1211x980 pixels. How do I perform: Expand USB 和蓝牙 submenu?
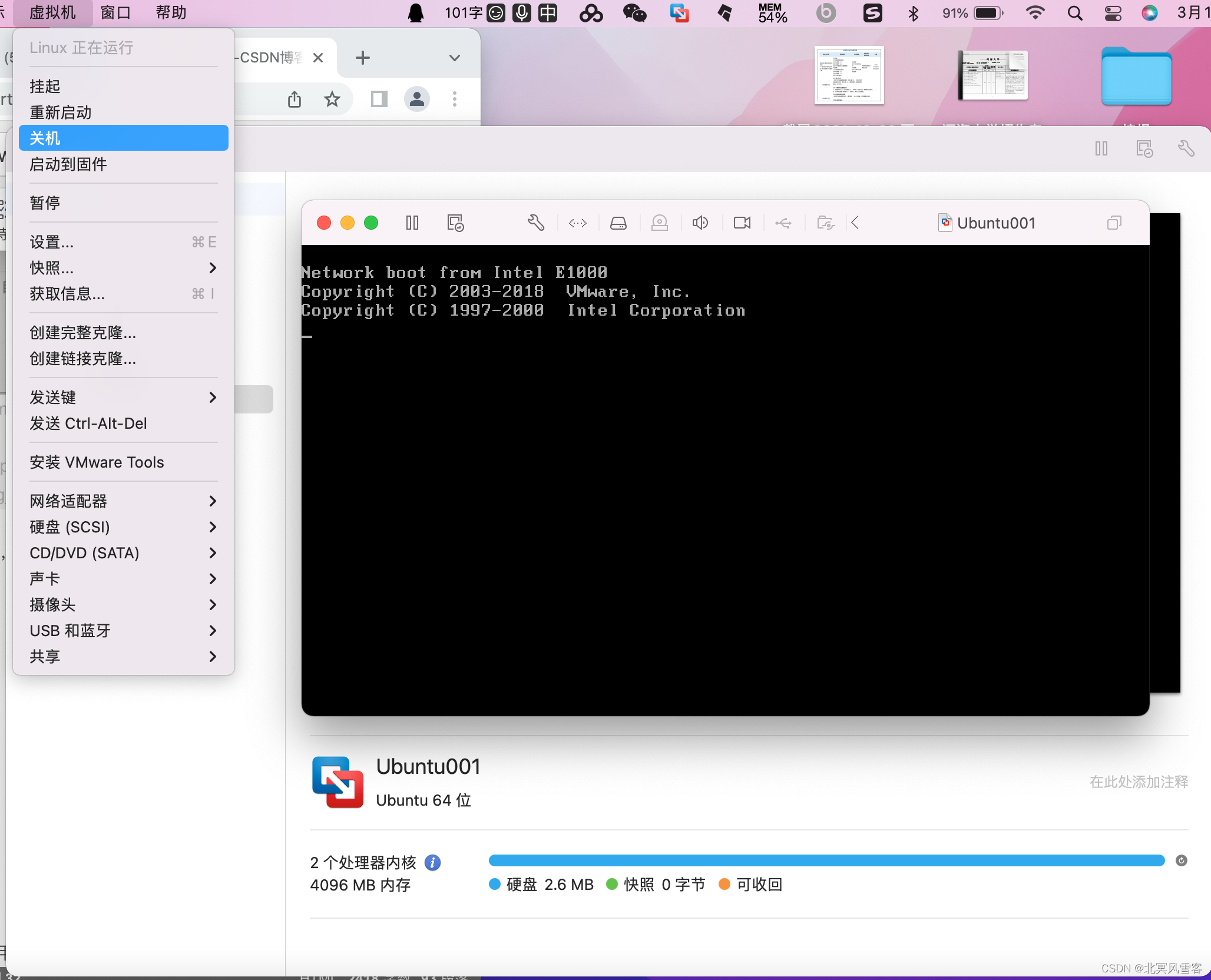[x=123, y=630]
